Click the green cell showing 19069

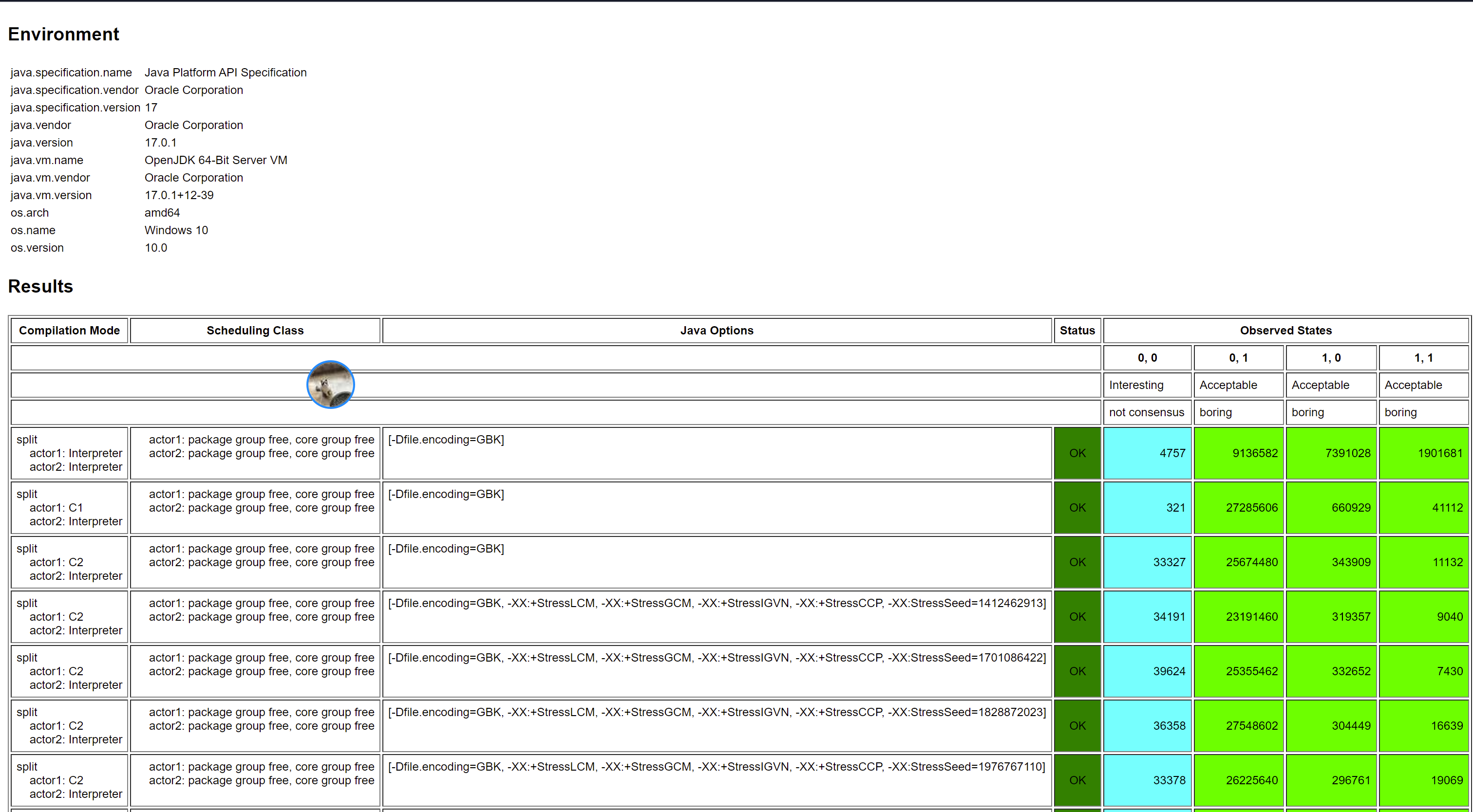pyautogui.click(x=1423, y=780)
